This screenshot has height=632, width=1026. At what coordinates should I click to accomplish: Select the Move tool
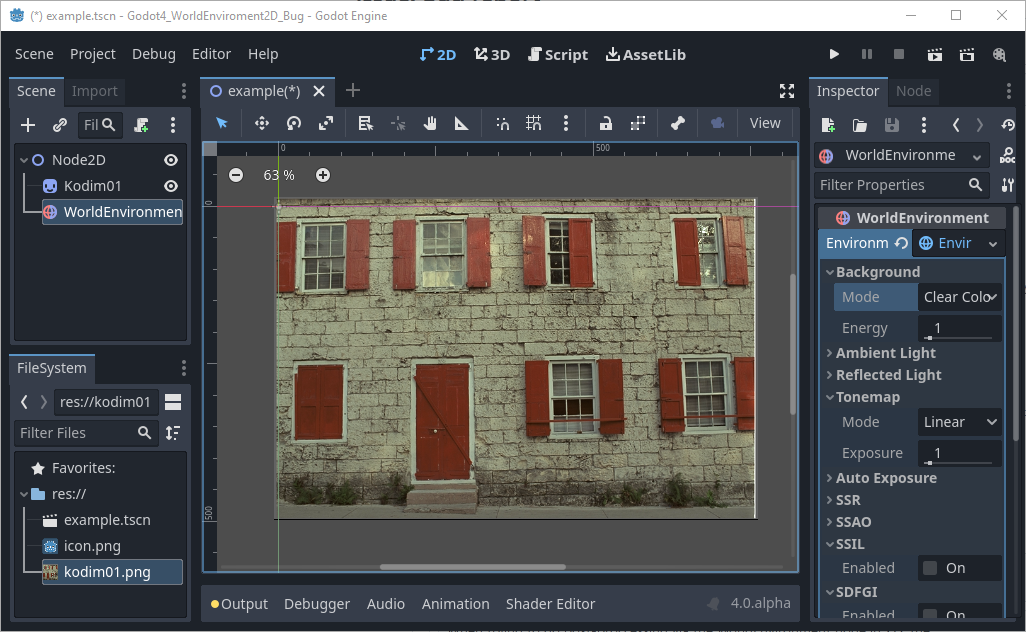[261, 123]
